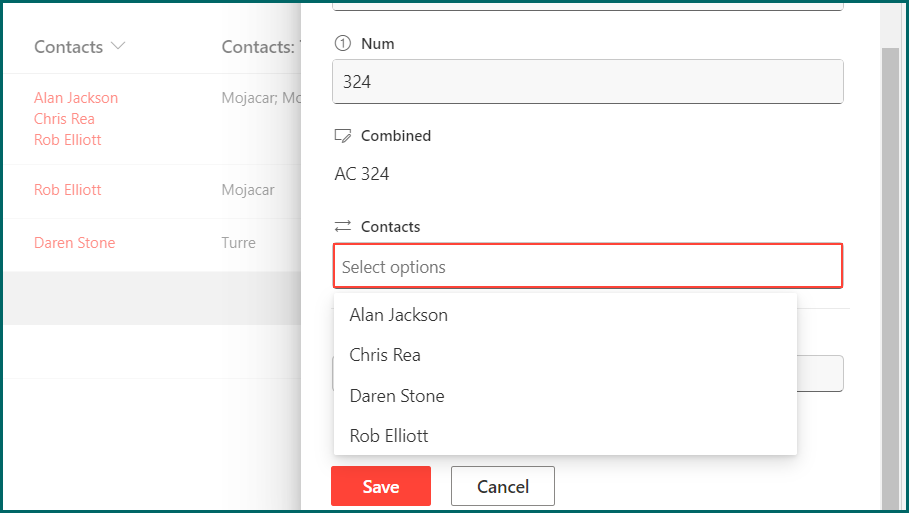Click the partially visible "Contacts:" column header
Image resolution: width=909 pixels, height=513 pixels.
[x=260, y=47]
